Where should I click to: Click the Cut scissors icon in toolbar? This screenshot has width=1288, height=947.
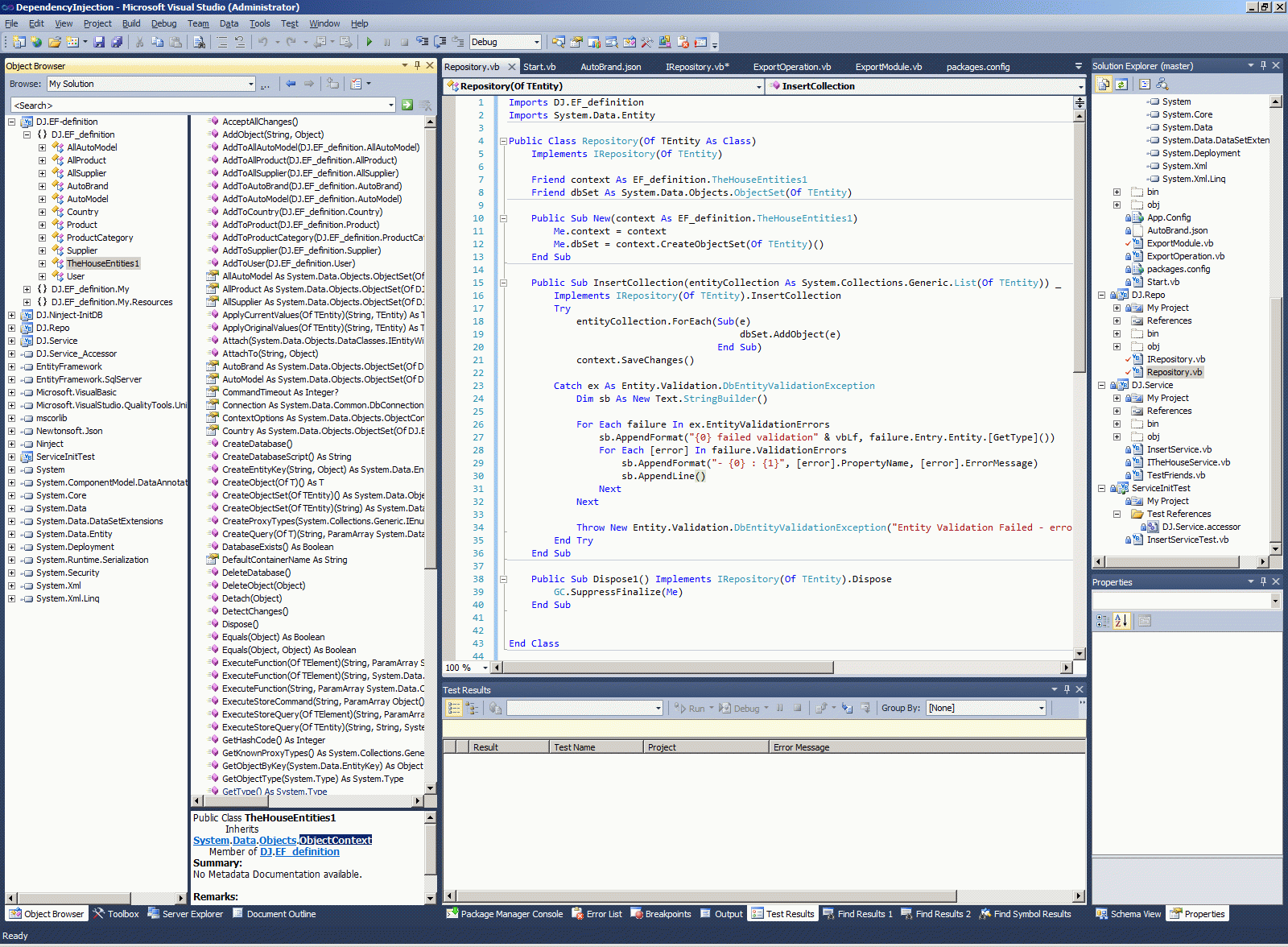pos(139,42)
